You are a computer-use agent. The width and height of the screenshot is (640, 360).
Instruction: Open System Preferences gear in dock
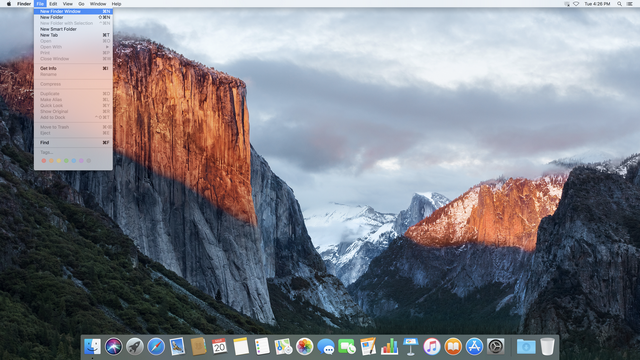[495, 347]
